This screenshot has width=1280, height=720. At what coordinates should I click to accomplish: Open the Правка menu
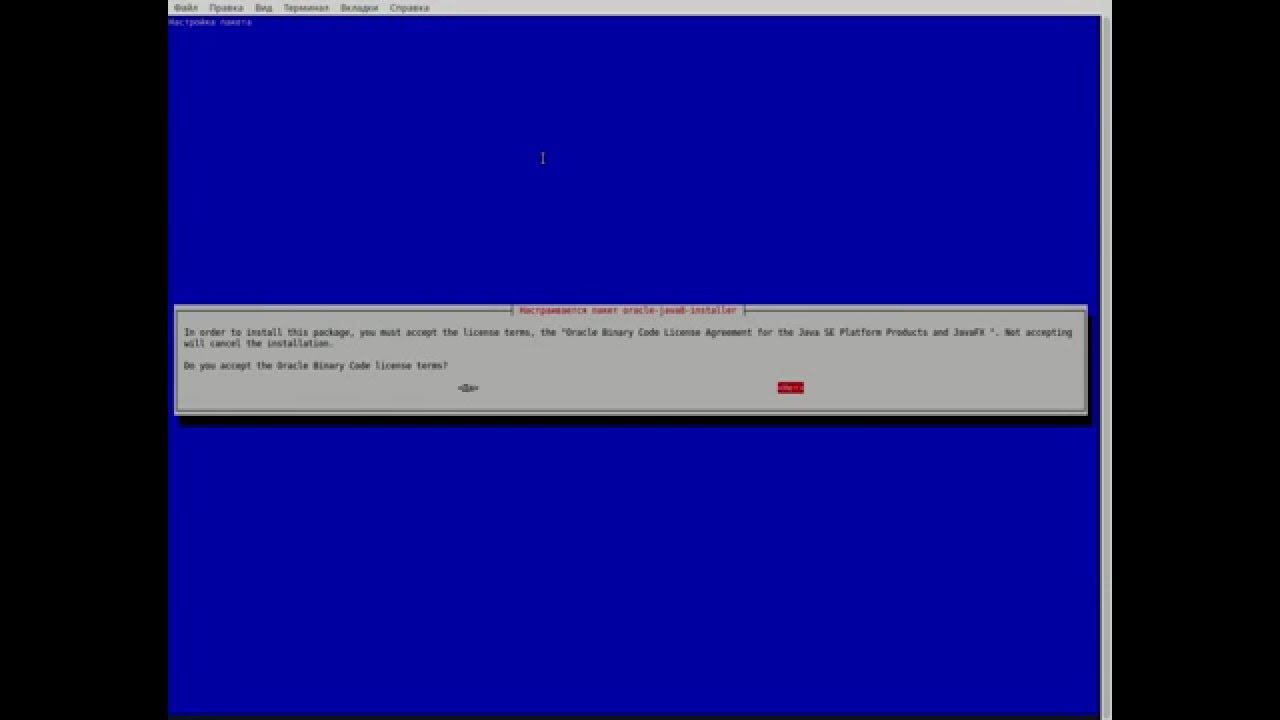click(x=226, y=7)
